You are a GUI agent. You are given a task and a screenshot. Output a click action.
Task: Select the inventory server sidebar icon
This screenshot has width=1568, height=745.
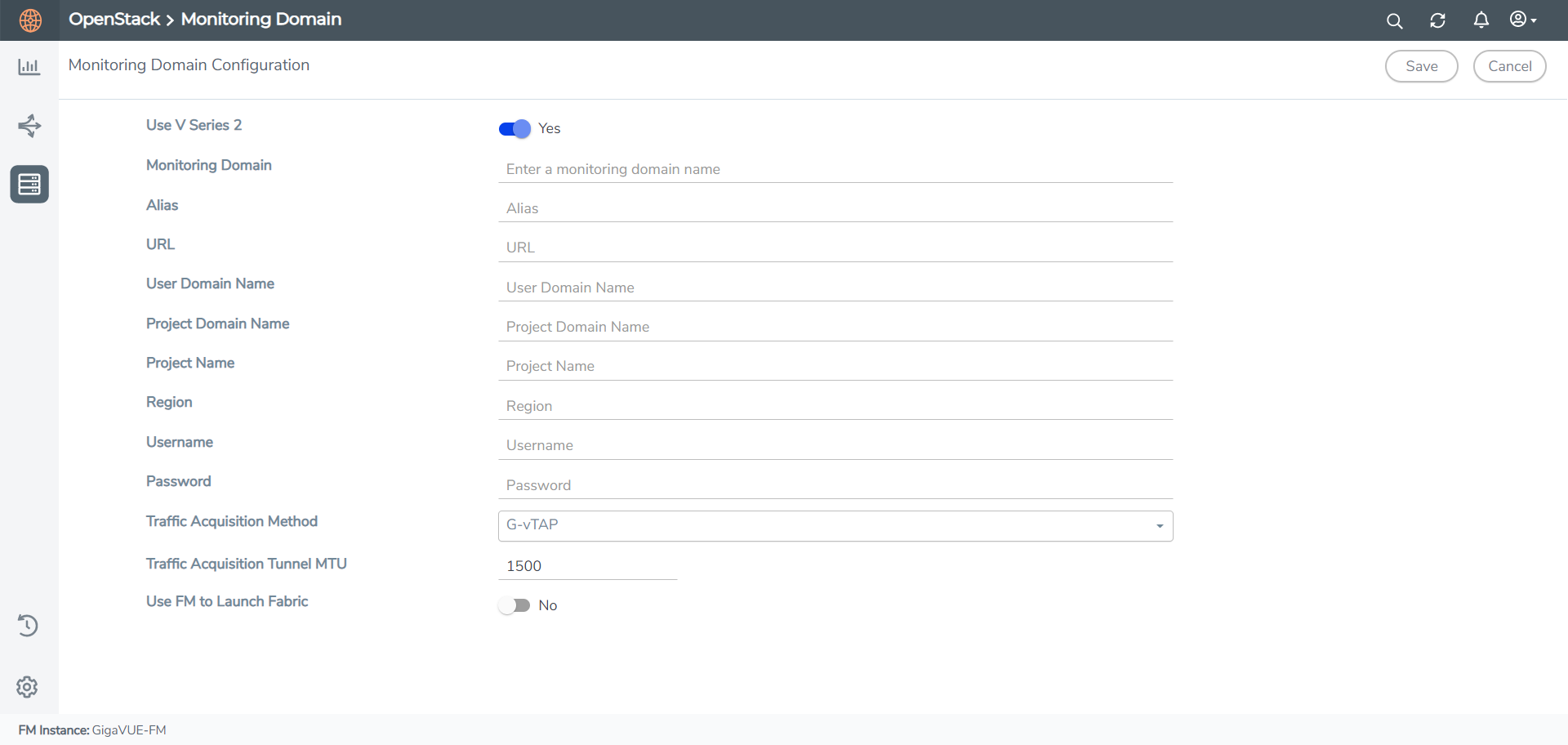click(29, 185)
